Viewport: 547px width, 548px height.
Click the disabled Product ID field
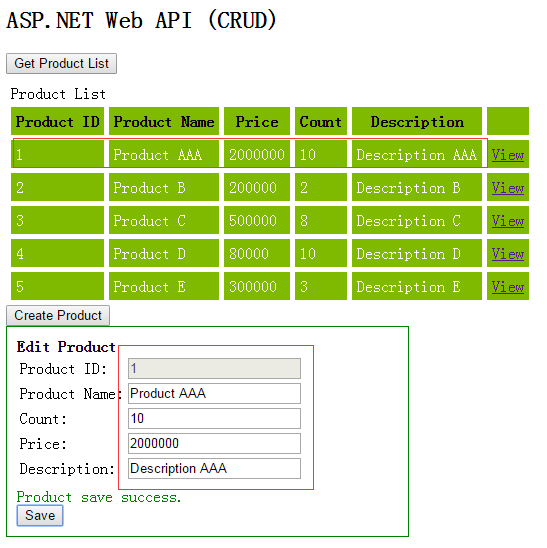(214, 368)
